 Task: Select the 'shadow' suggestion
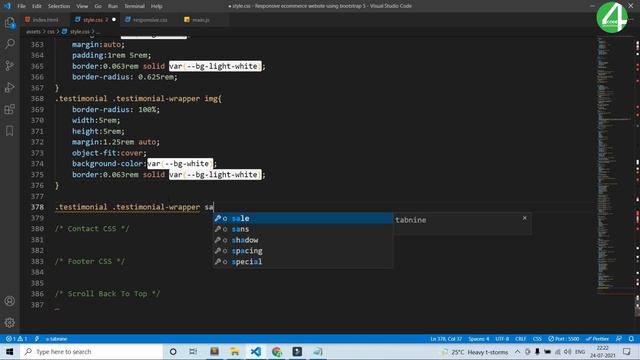tap(302, 240)
